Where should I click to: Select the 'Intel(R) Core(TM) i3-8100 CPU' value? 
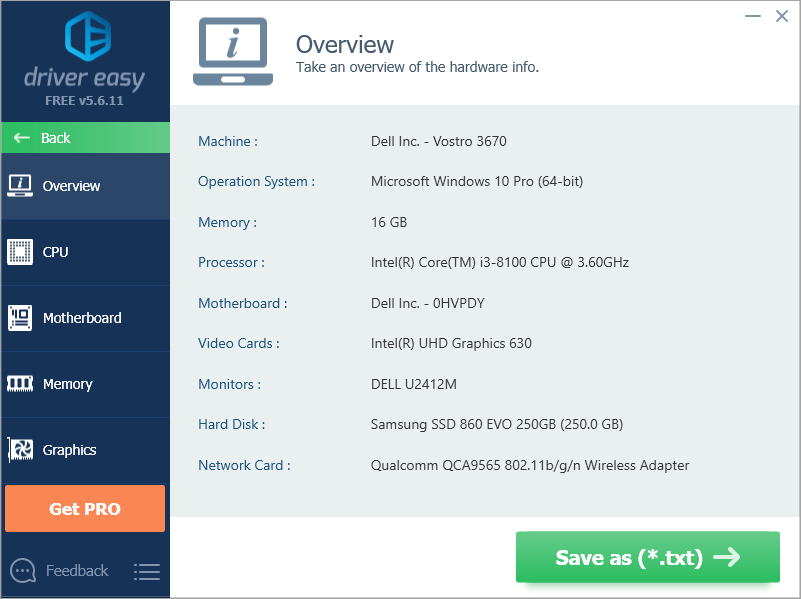tap(463, 262)
